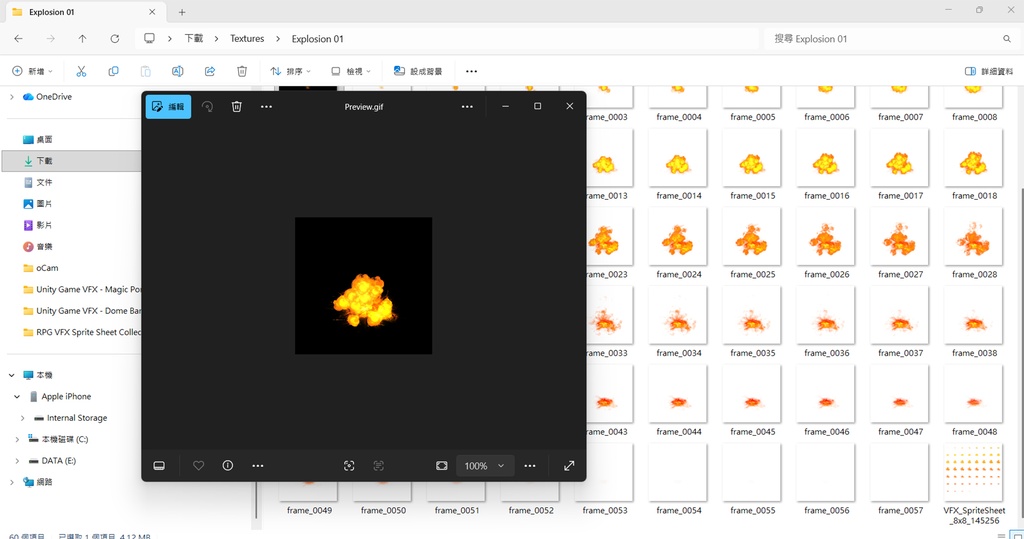Show file info in Photos viewer
Screen dimensions: 1024x539
pyautogui.click(x=228, y=466)
